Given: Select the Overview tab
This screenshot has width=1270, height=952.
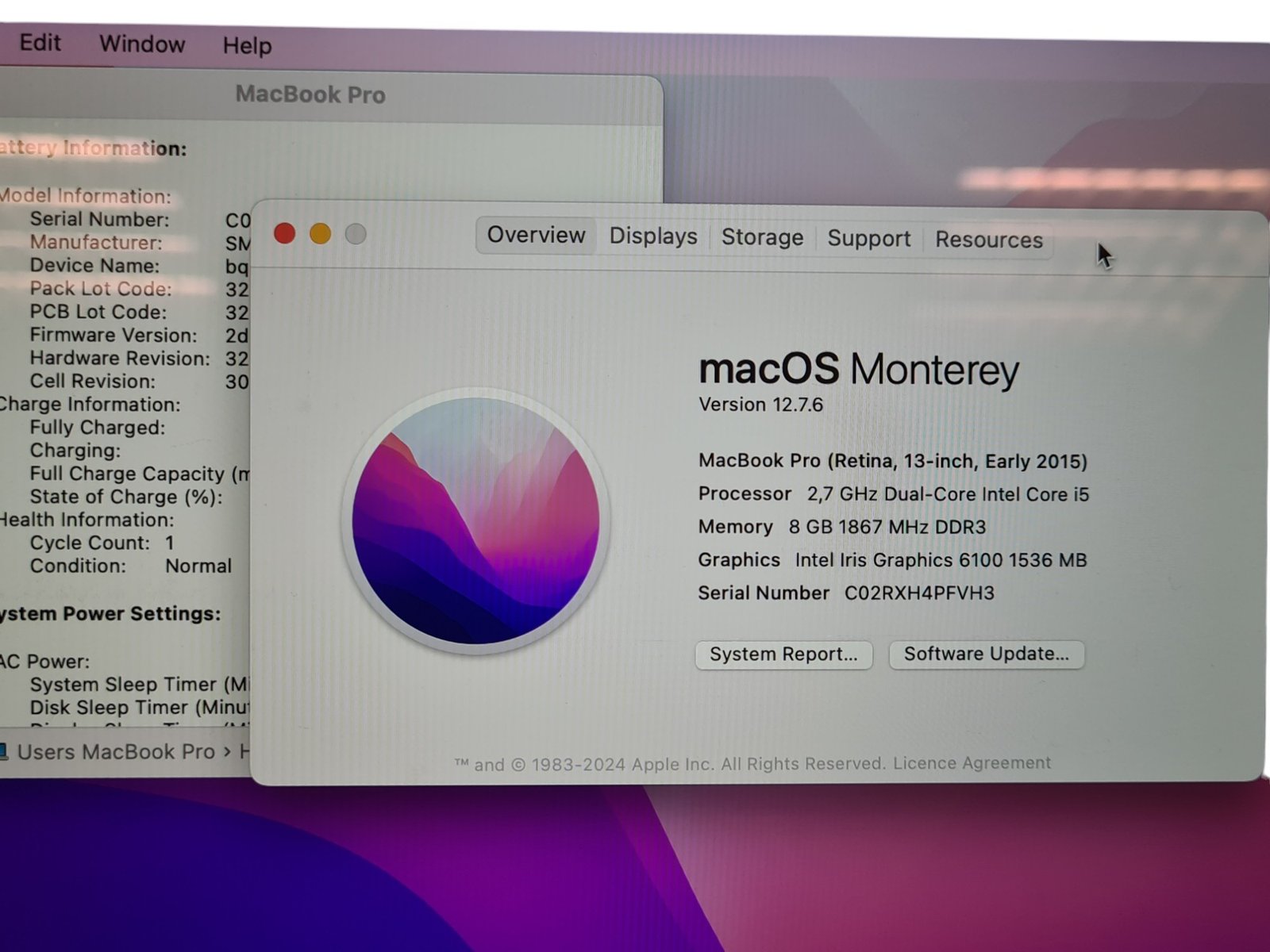Looking at the screenshot, I should 536,236.
